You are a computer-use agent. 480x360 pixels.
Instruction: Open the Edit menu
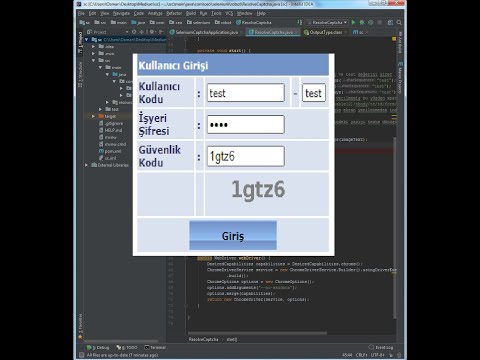point(92,13)
